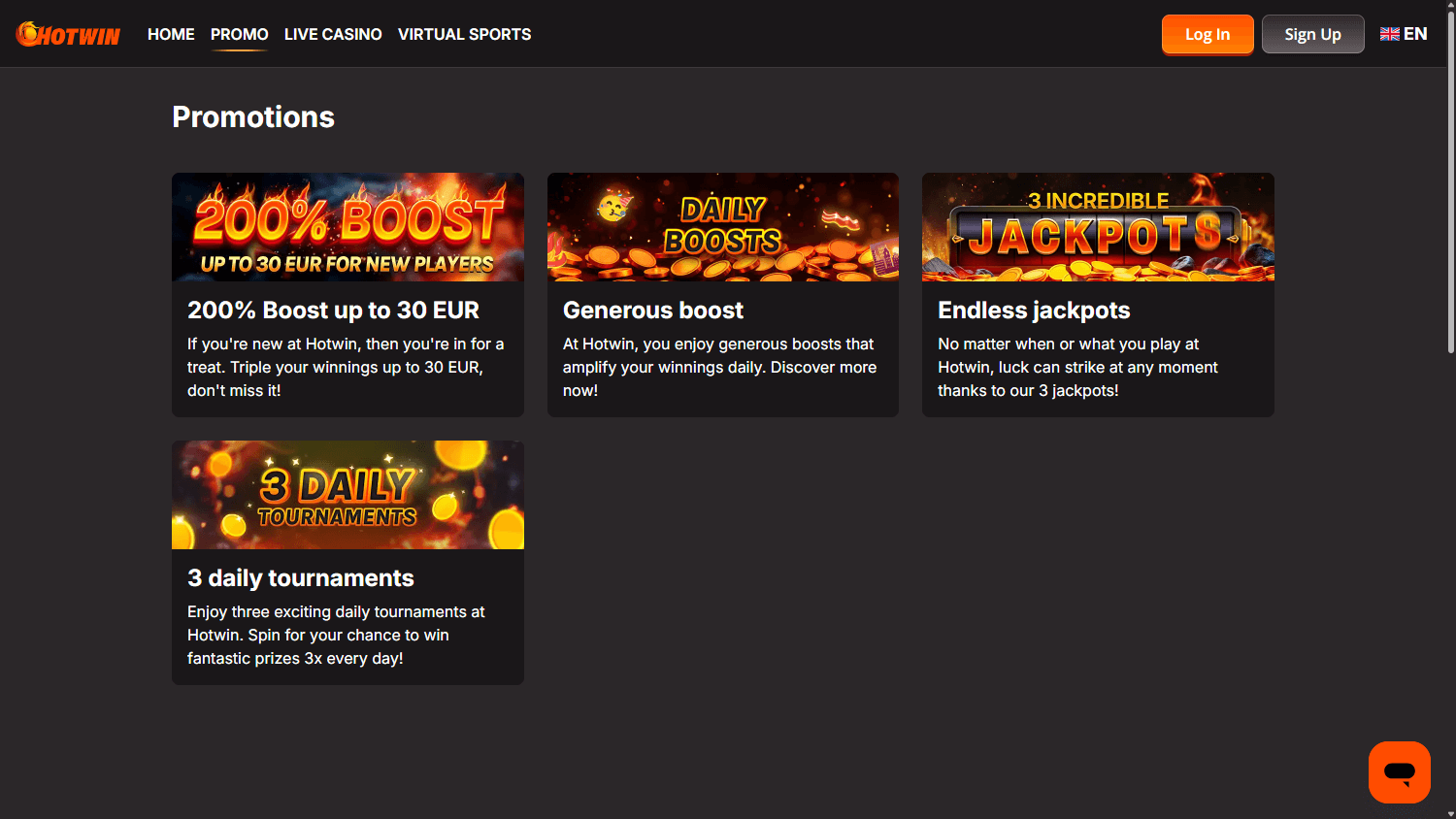The image size is (1456, 819).
Task: Click the Sign Up button
Action: tap(1312, 33)
